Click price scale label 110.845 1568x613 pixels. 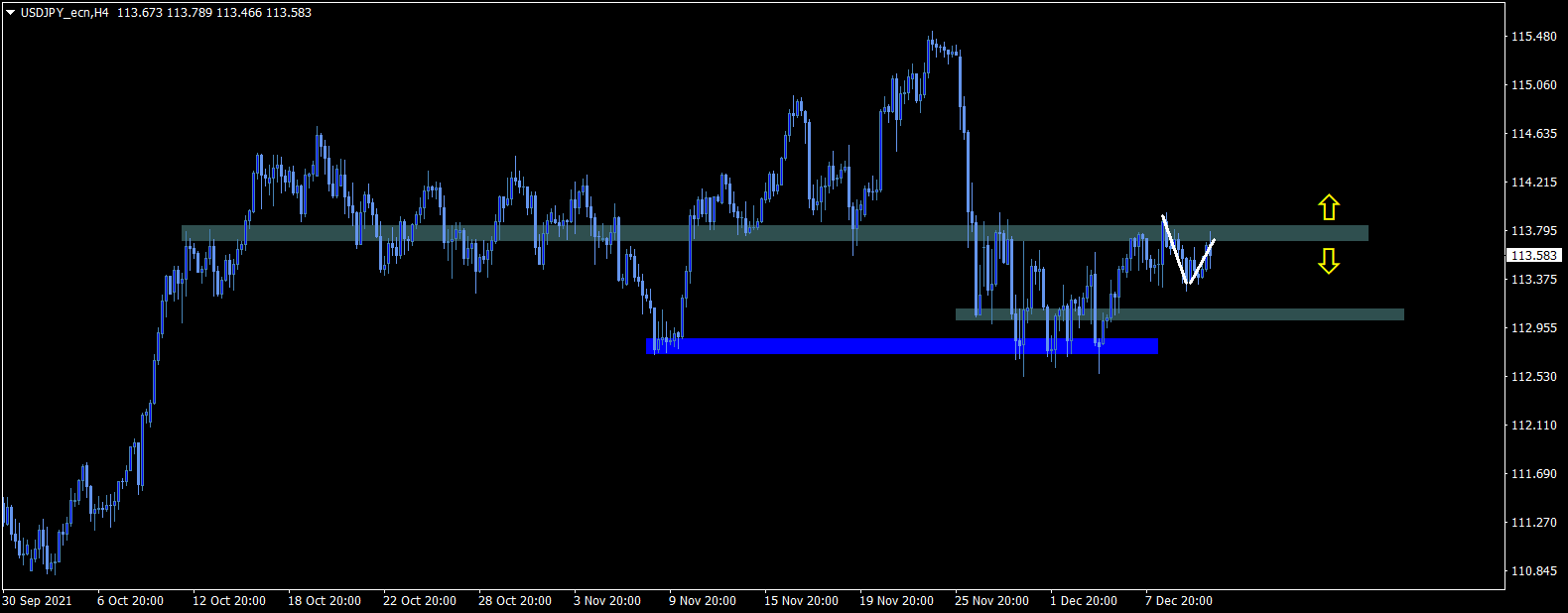(1533, 571)
